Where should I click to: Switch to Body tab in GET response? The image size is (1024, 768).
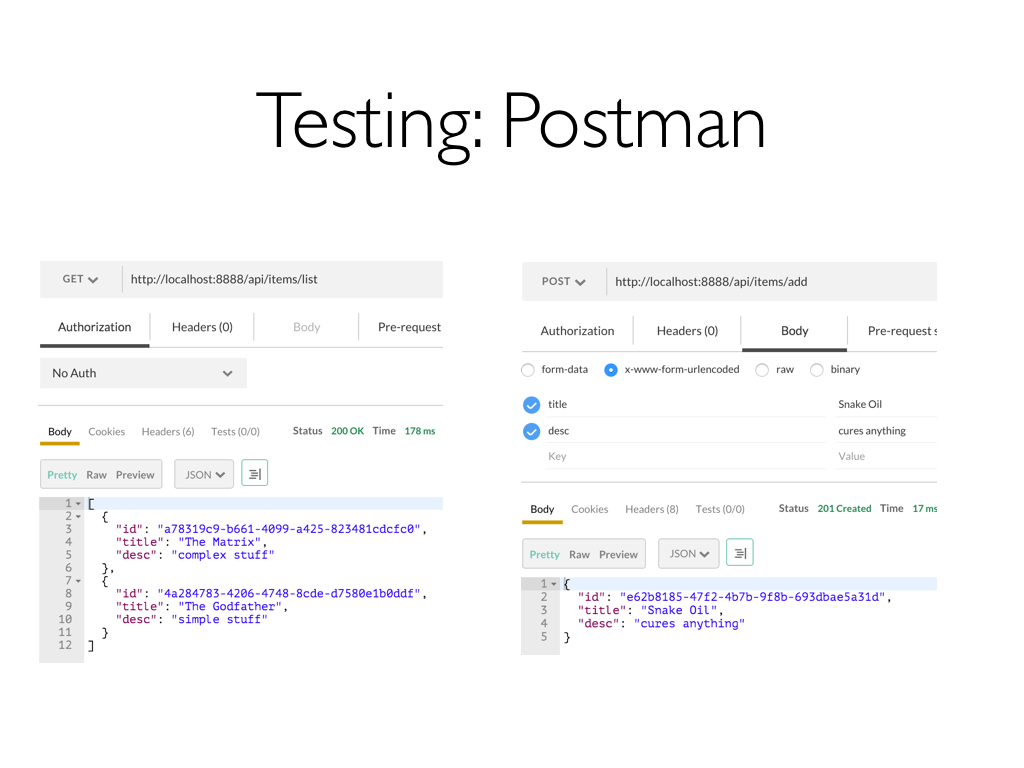pyautogui.click(x=59, y=432)
